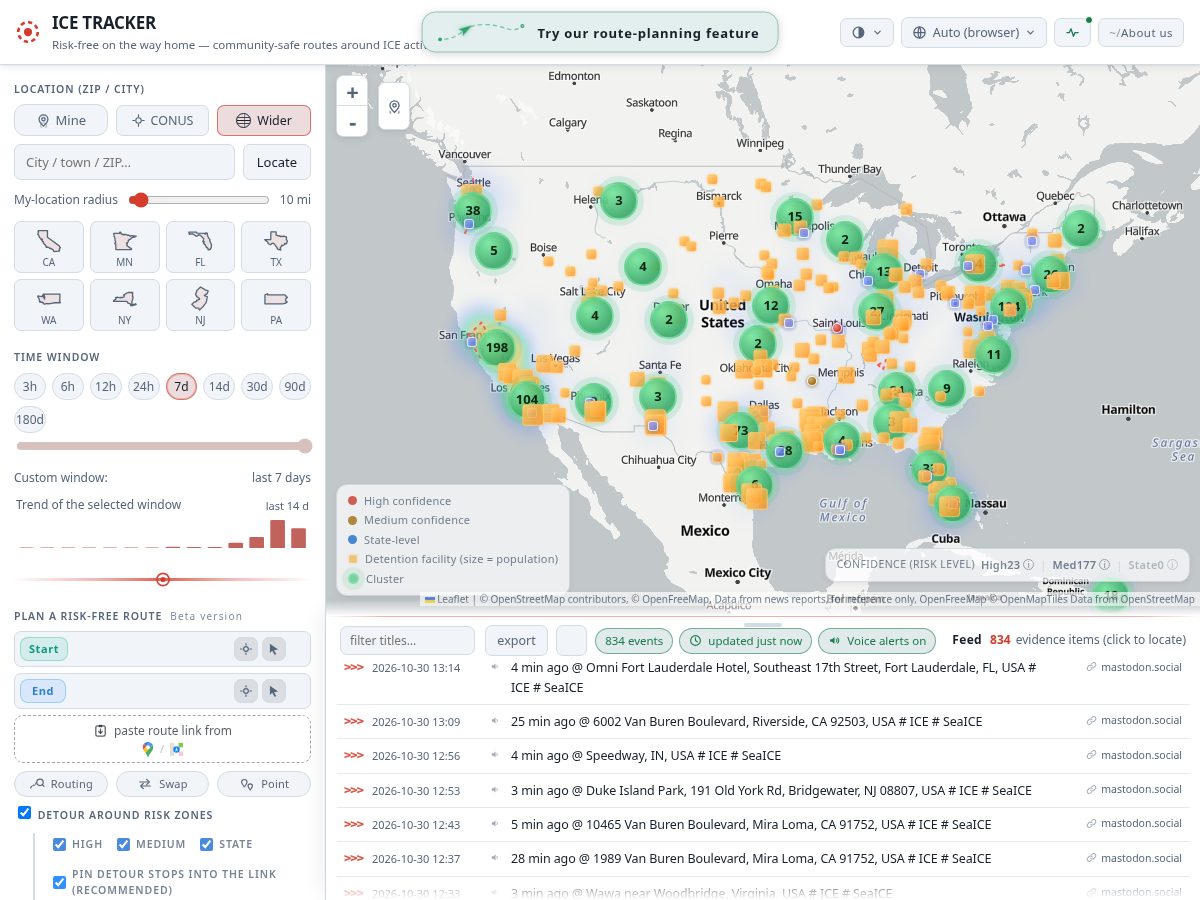
Task: Locate the Duke Island Park feed entry
Action: [x=763, y=790]
